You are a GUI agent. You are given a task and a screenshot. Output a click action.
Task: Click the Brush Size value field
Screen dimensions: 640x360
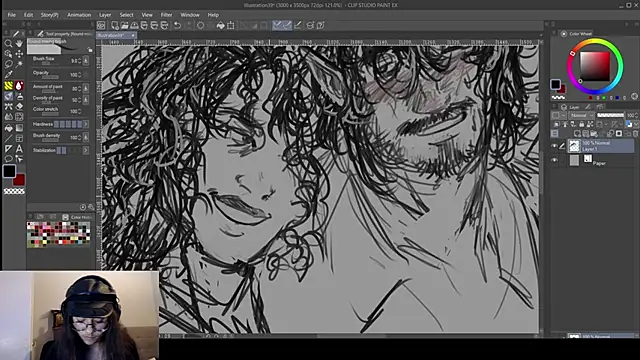[x=74, y=61]
